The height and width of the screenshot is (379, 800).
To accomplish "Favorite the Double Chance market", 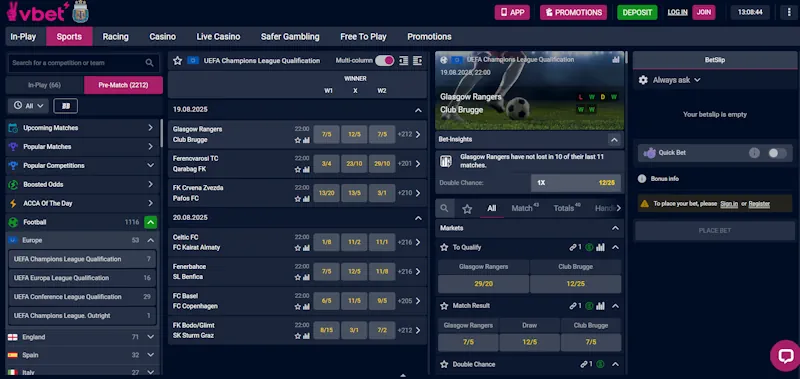I will 444,365.
